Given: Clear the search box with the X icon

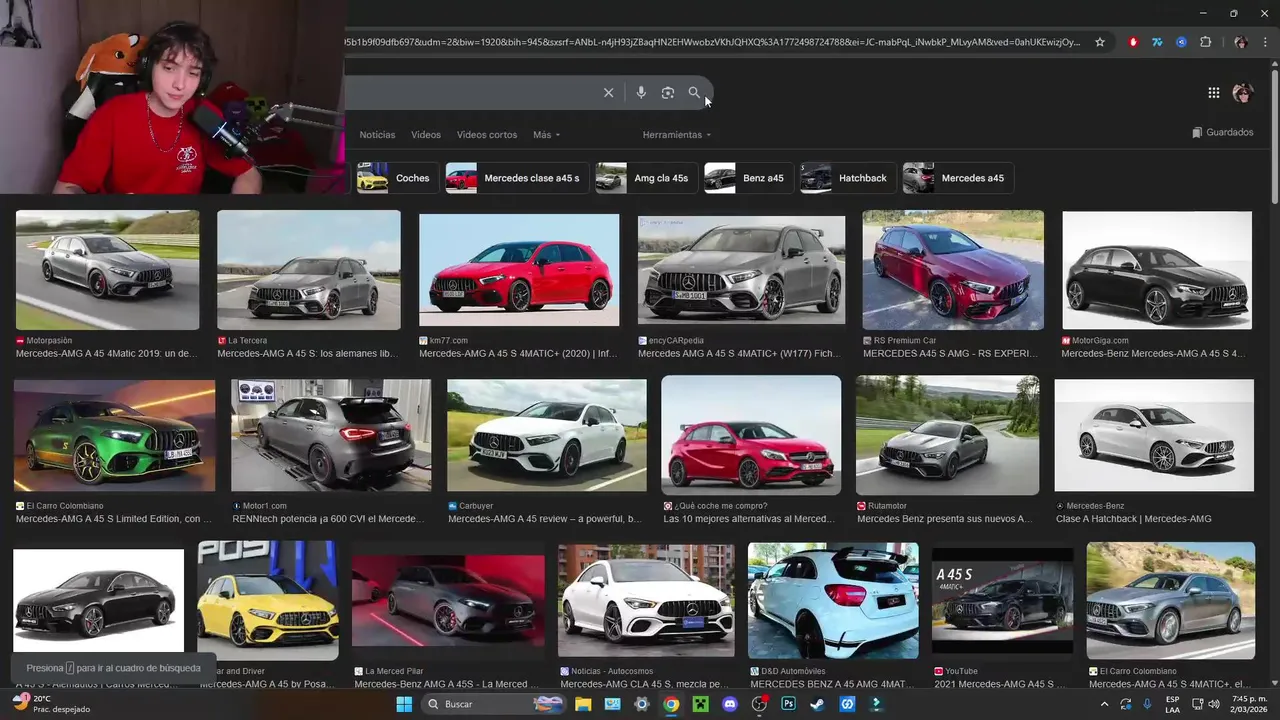Looking at the screenshot, I should click(608, 93).
